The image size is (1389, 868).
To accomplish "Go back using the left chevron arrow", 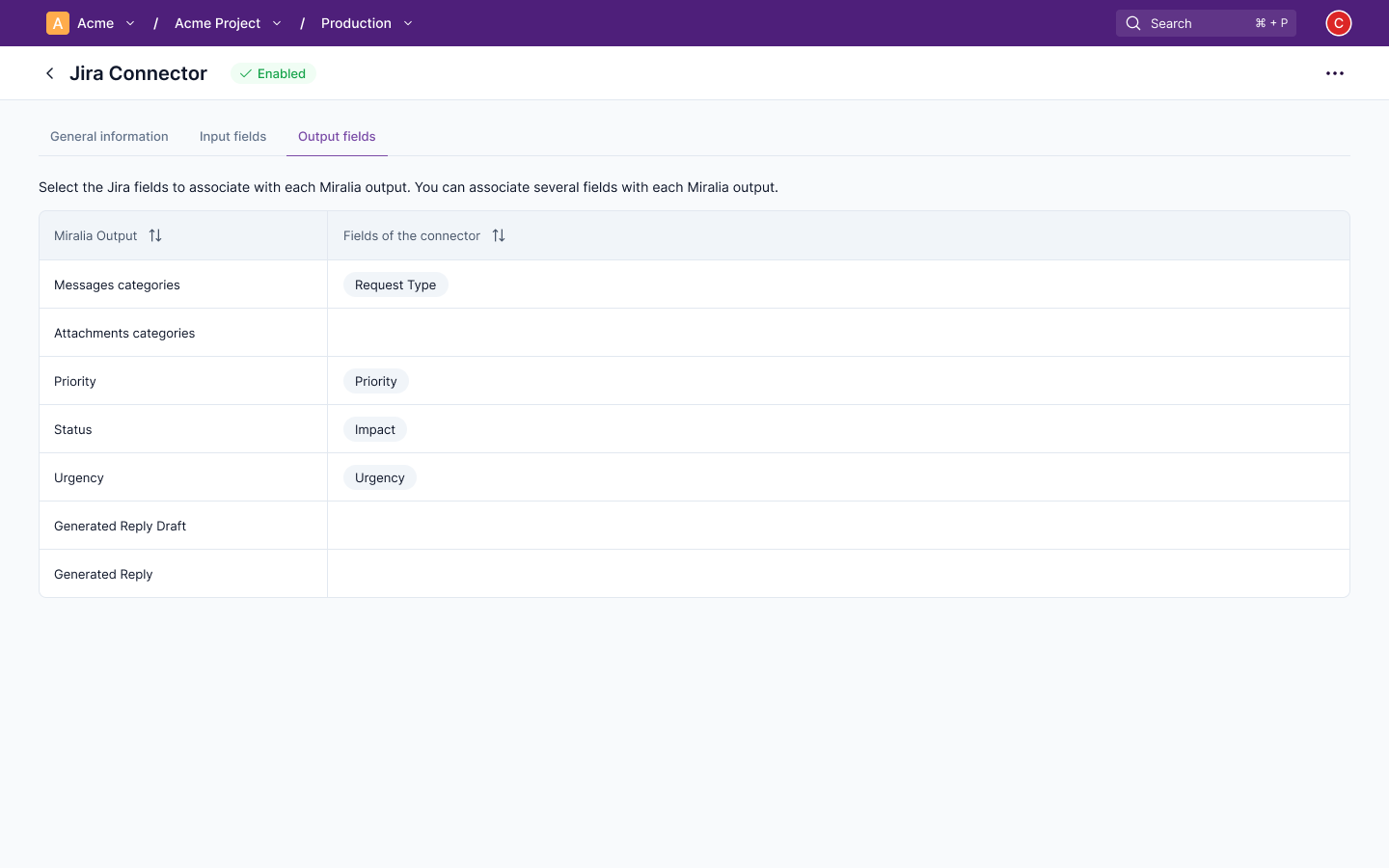I will pos(50,73).
